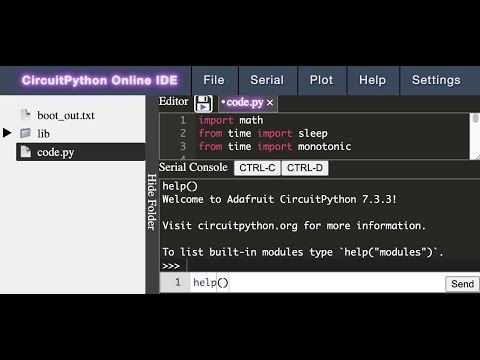Image resolution: width=480 pixels, height=360 pixels.
Task: Expand the lib folder triangle
Action: point(7,133)
